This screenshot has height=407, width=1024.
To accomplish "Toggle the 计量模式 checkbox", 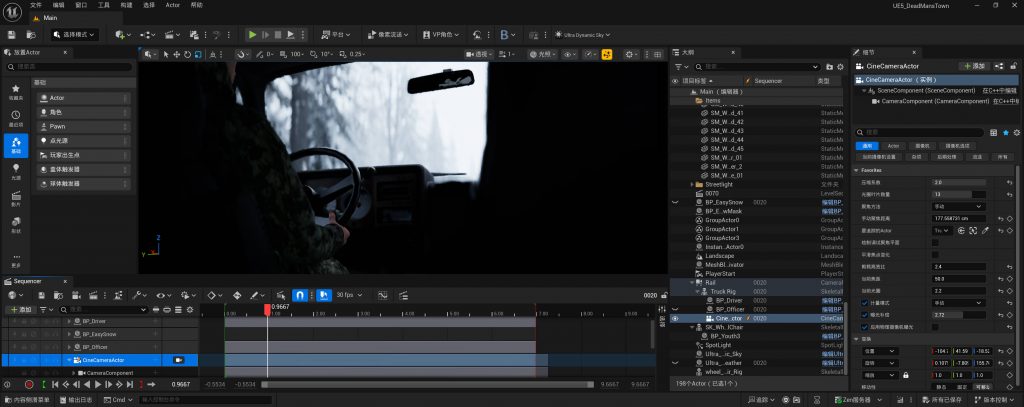I will coord(866,301).
